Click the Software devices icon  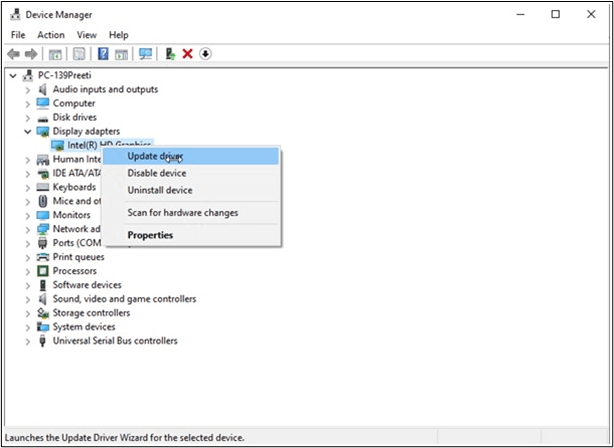point(43,285)
